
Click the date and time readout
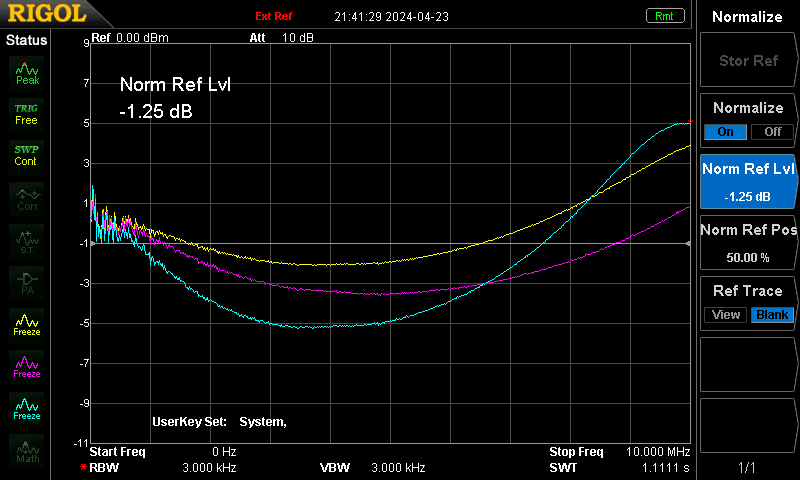391,17
